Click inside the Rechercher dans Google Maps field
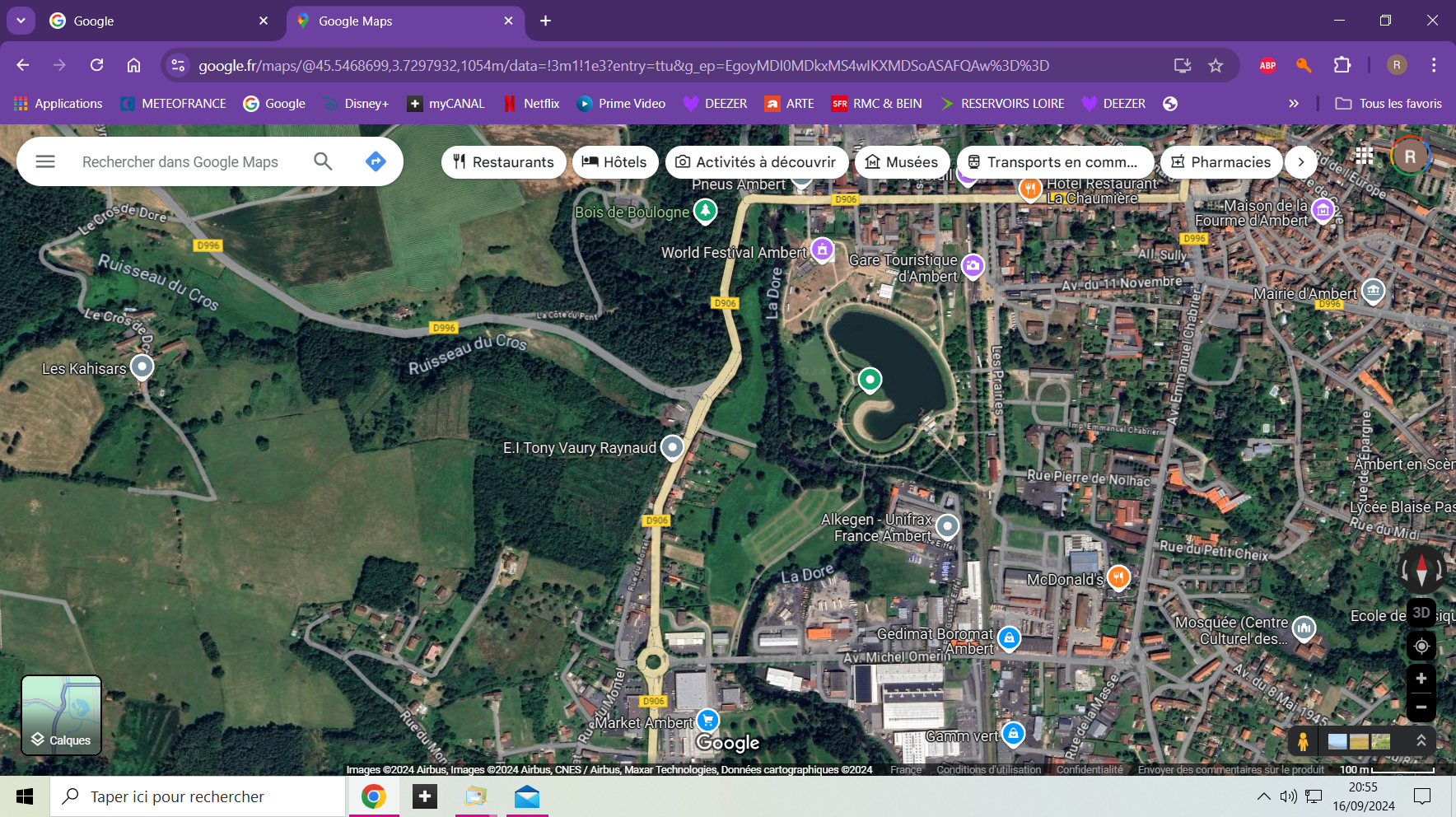The height and width of the screenshot is (817, 1456). [x=180, y=162]
